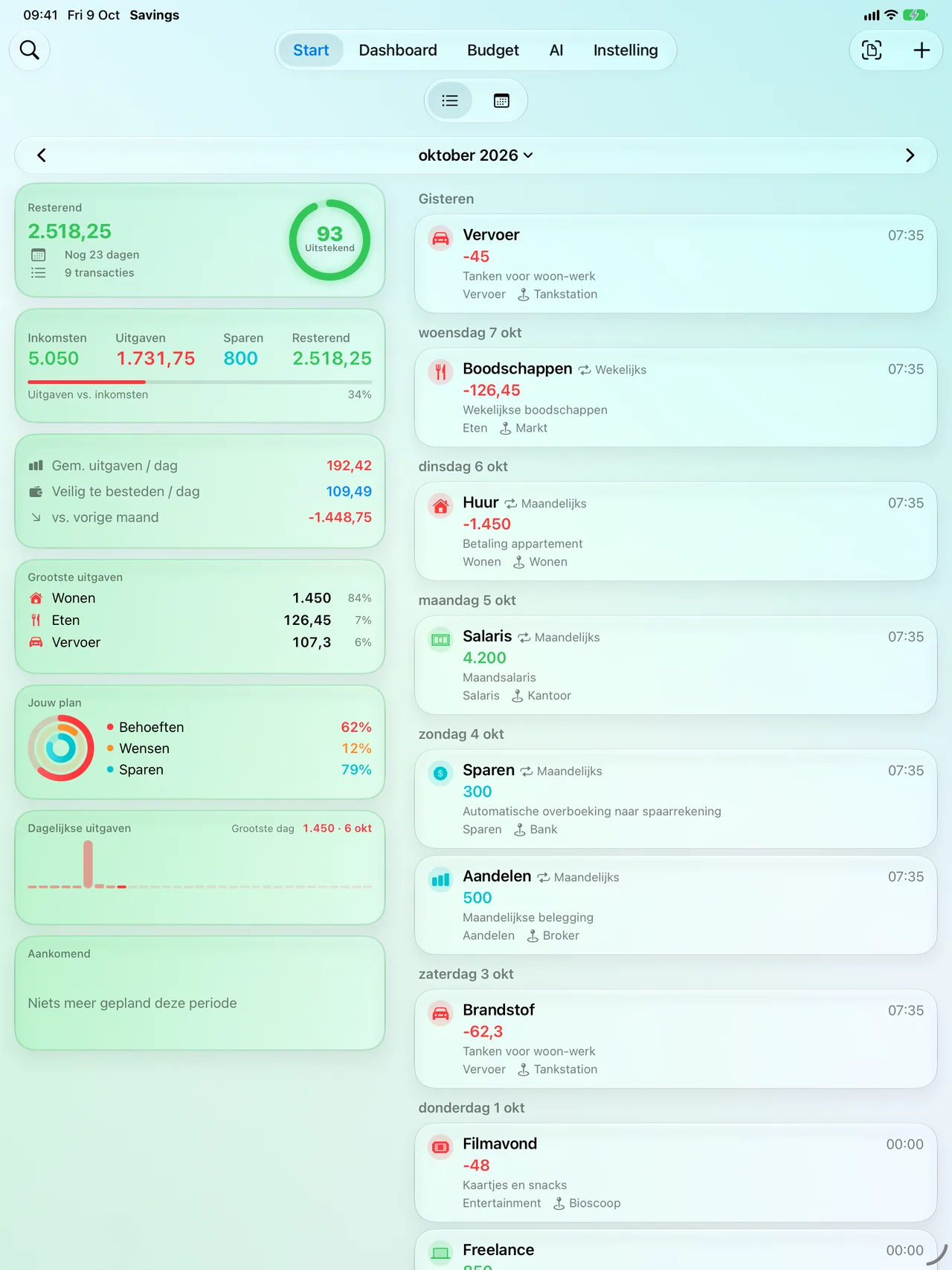Select the Start tab

(311, 50)
